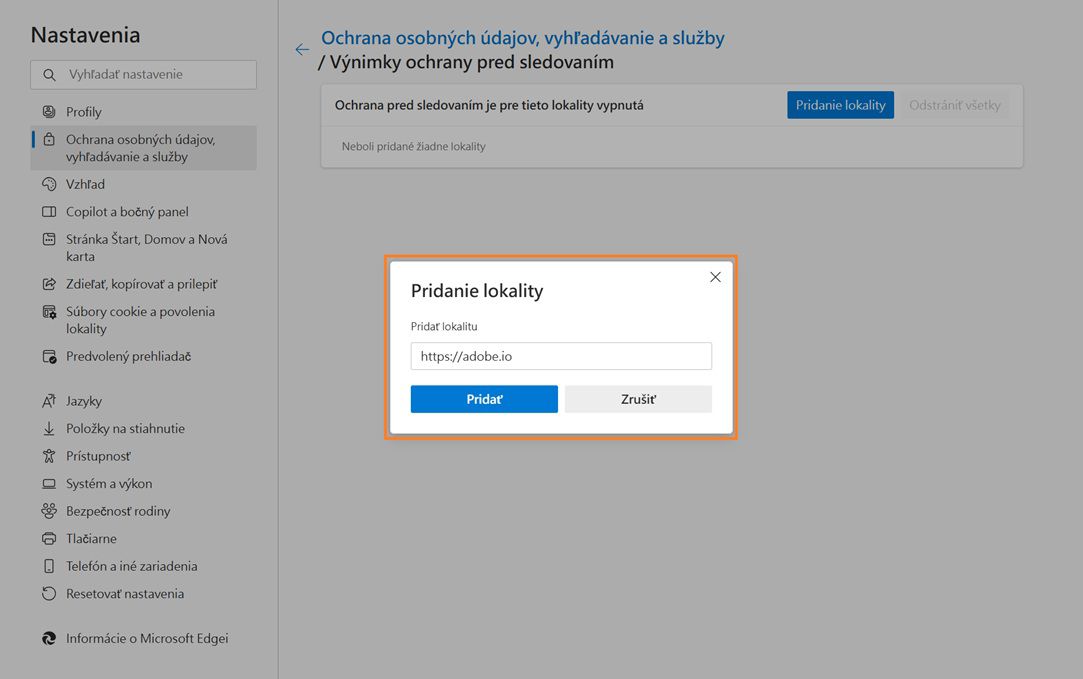The image size is (1083, 679).
Task: Select the Prístupnosť accessibility icon
Action: (x=47, y=455)
